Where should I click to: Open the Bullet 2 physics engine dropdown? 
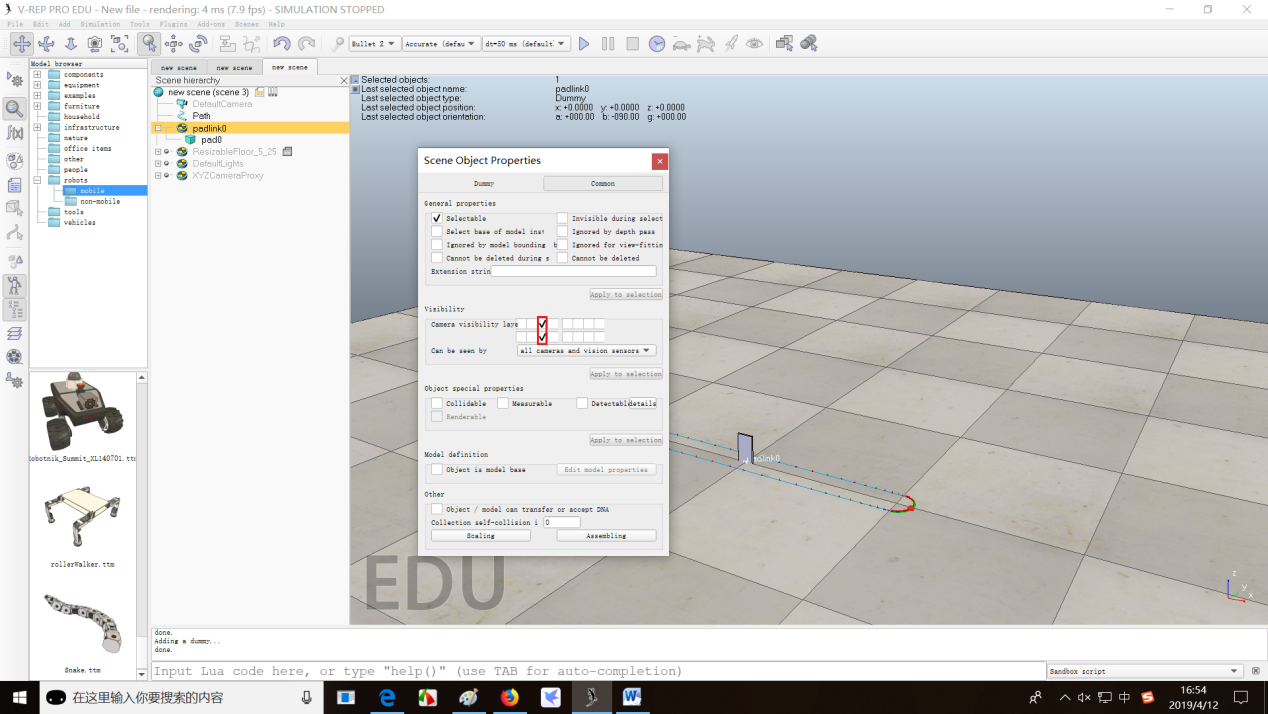point(375,44)
